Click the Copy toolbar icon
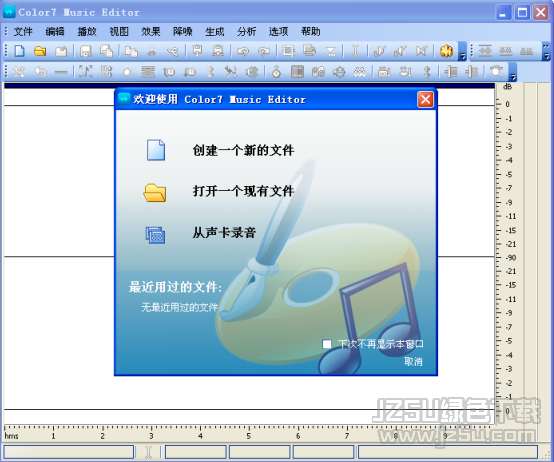 [x=131, y=51]
